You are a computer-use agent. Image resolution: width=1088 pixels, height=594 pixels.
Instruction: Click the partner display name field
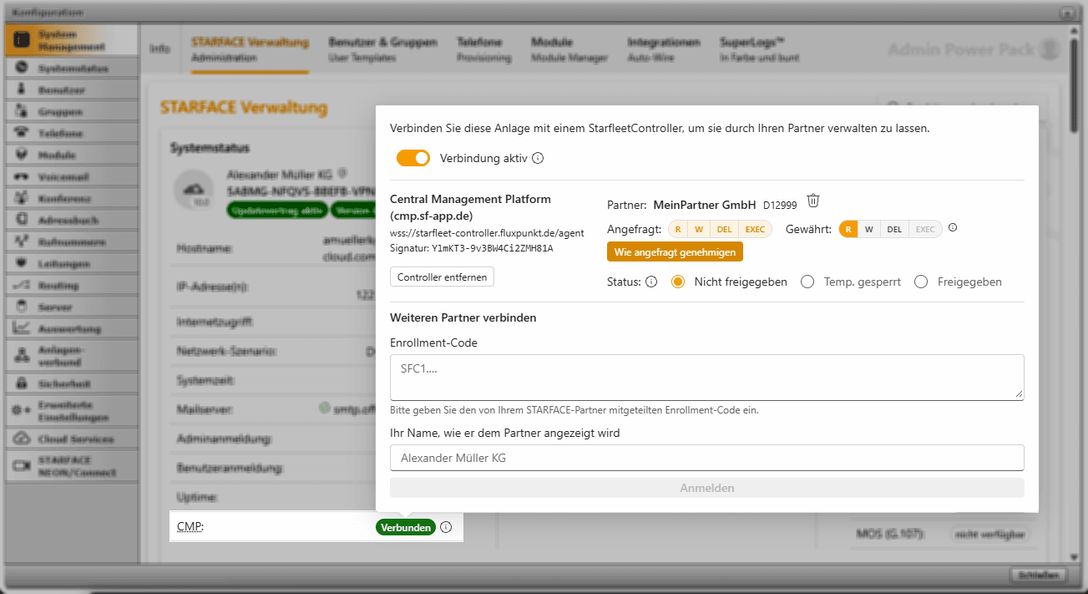[706, 458]
